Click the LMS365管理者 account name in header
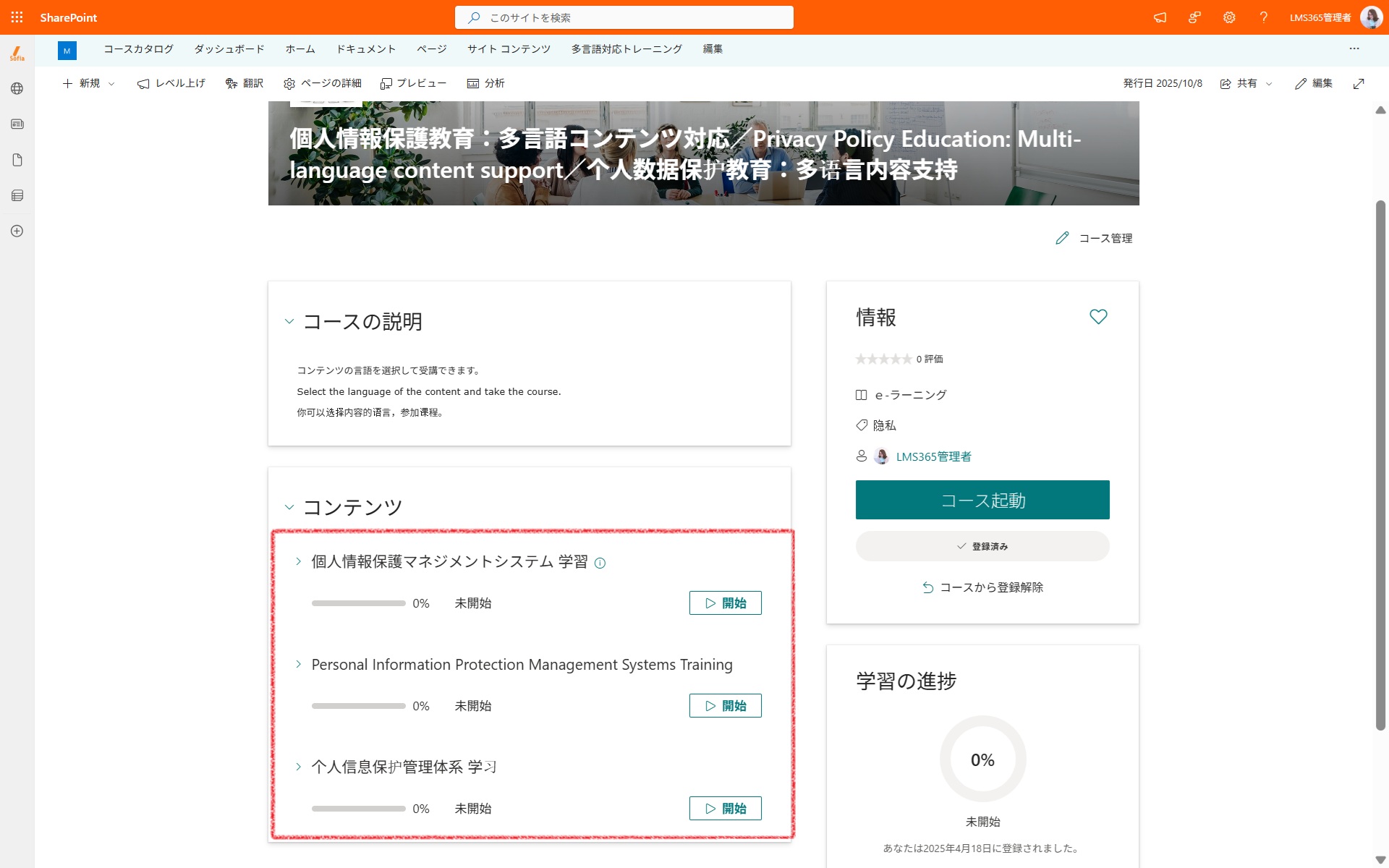 [x=1320, y=17]
